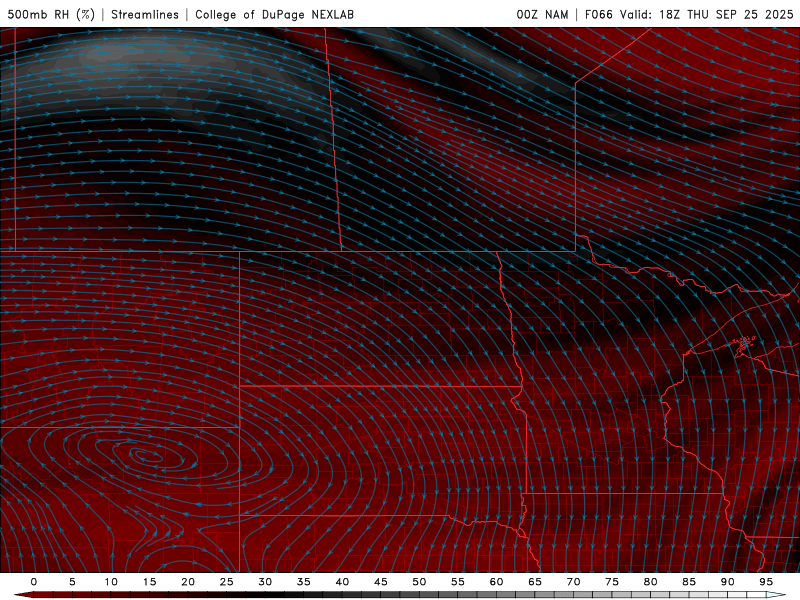Click the '25' legend value
This screenshot has width=800, height=600.
(227, 582)
